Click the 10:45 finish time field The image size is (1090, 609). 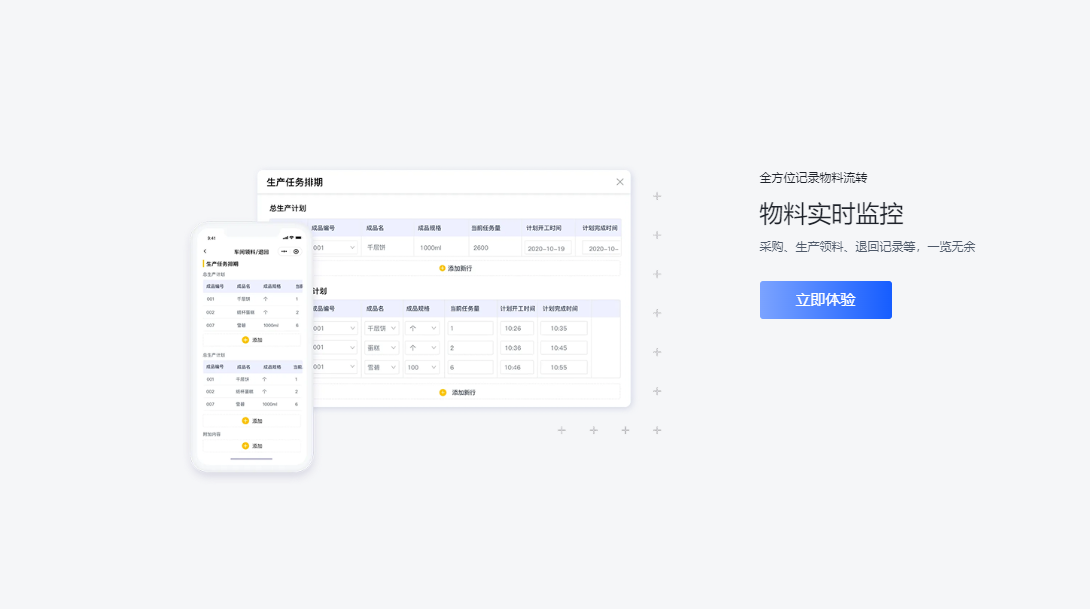tap(563, 348)
